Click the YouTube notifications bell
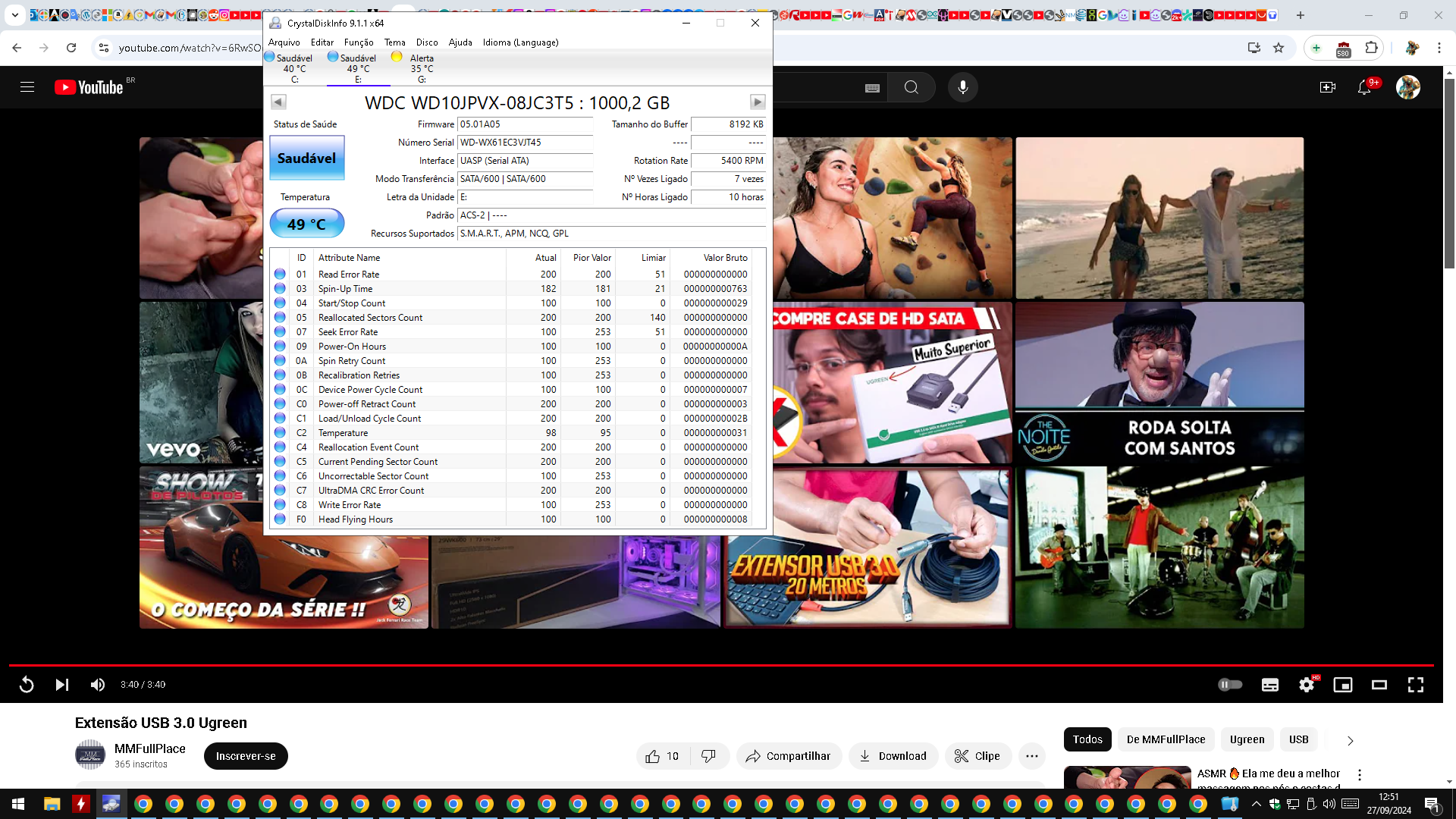1456x819 pixels. point(1363,87)
